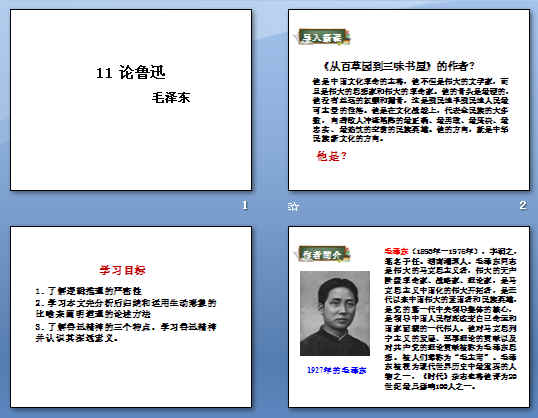
Task: Select the title slide '11 论鲁迅'
Action: point(131,100)
